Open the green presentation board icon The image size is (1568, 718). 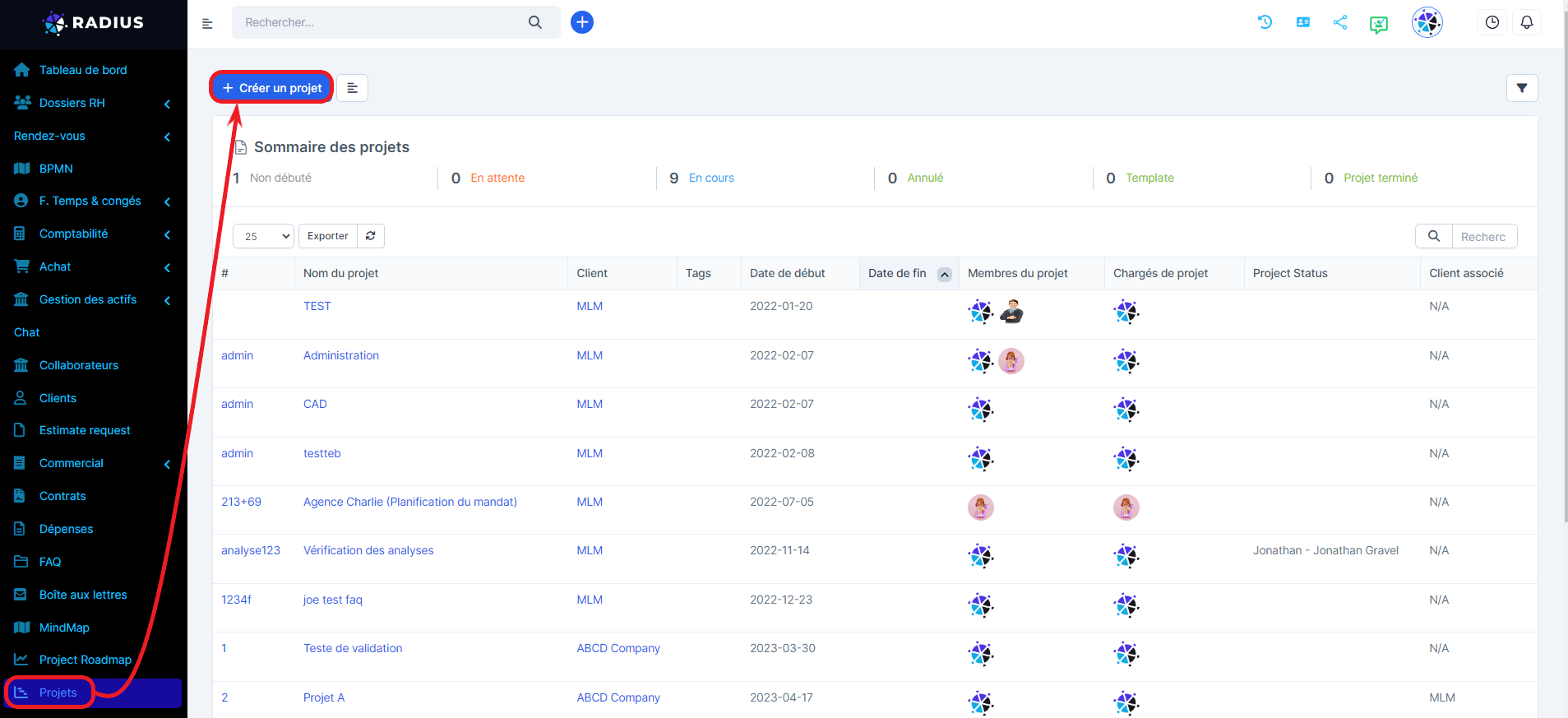pyautogui.click(x=1379, y=24)
